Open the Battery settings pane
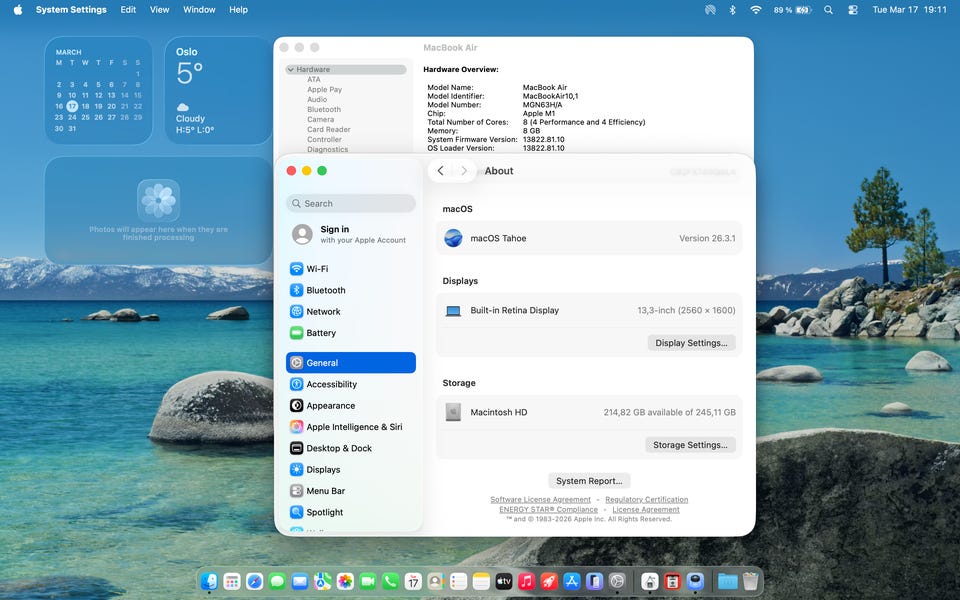The image size is (960, 600). point(321,333)
